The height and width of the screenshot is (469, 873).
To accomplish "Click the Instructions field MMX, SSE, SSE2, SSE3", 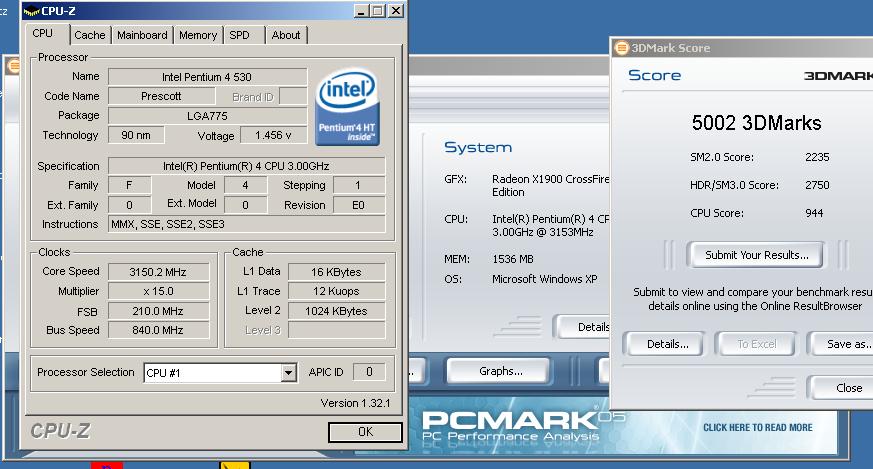I will [x=246, y=224].
